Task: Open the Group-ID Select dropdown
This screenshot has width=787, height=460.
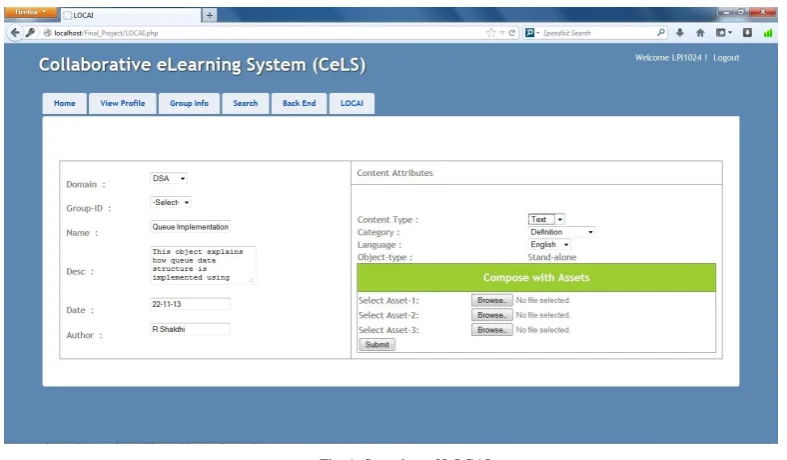Action: 171,202
